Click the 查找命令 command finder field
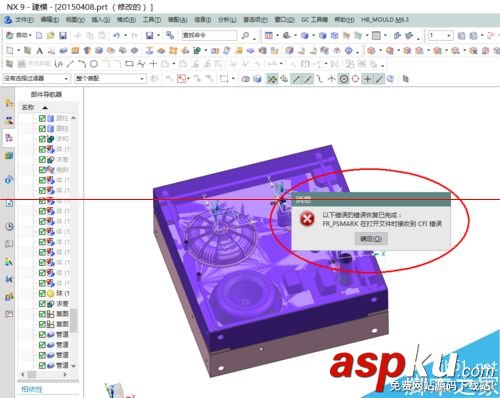The height and width of the screenshot is (398, 500). pos(209,35)
